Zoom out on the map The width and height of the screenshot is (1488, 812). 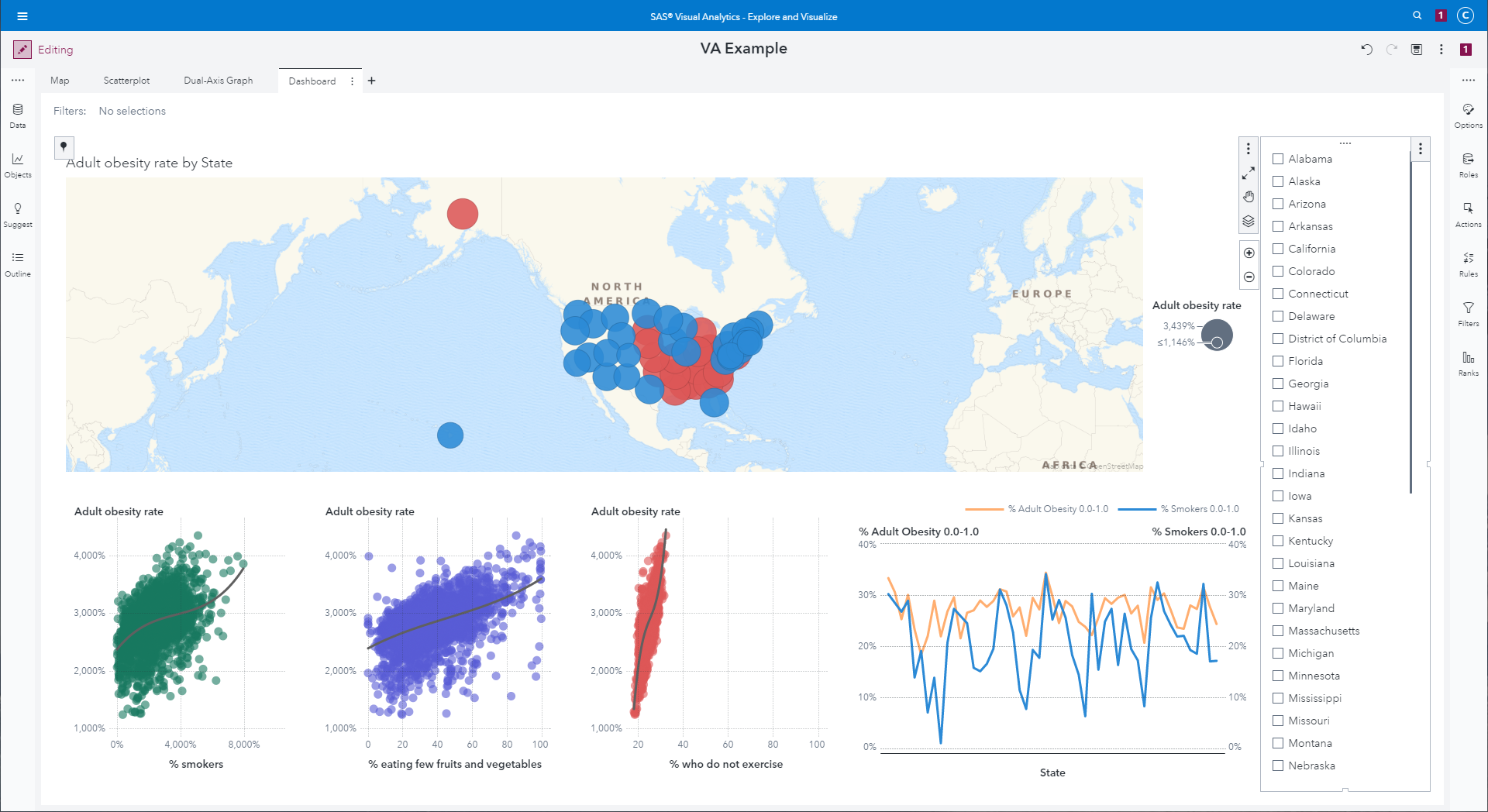click(1249, 277)
